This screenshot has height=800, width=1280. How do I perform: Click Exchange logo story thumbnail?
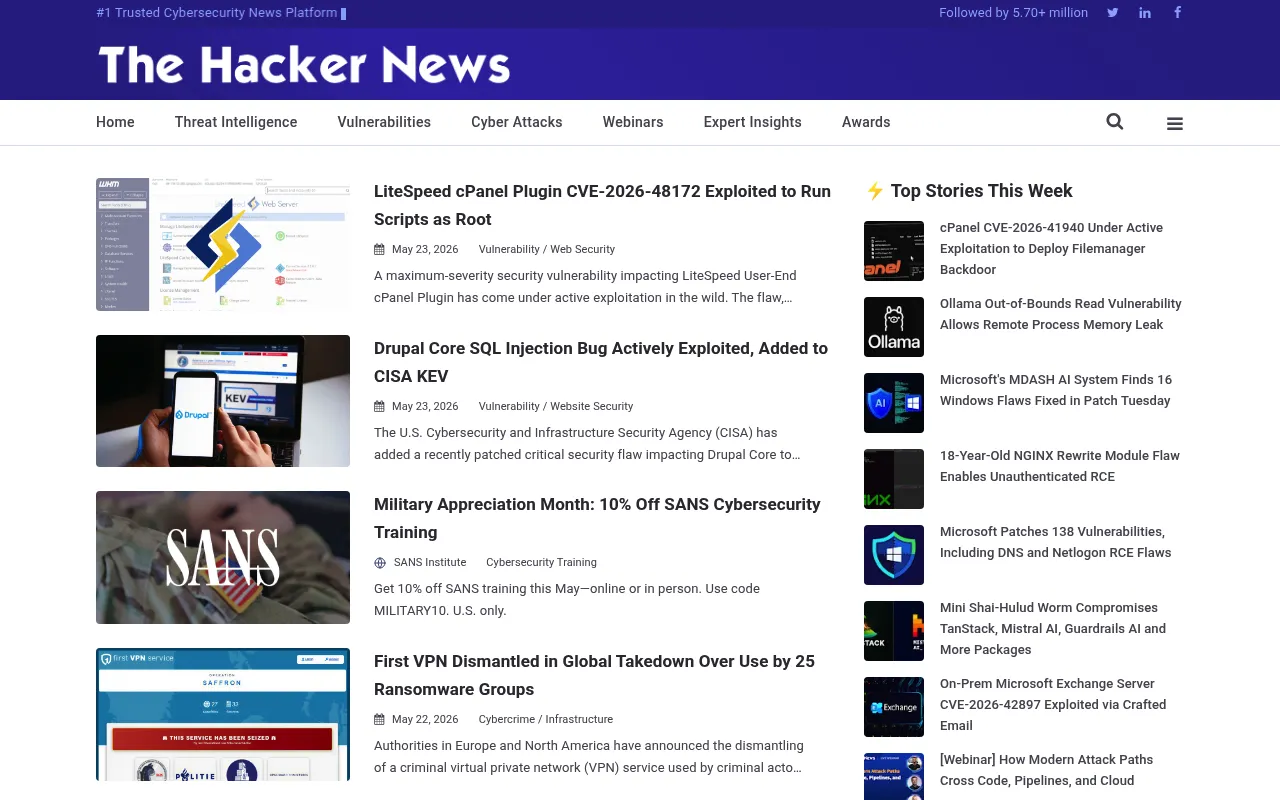point(894,707)
